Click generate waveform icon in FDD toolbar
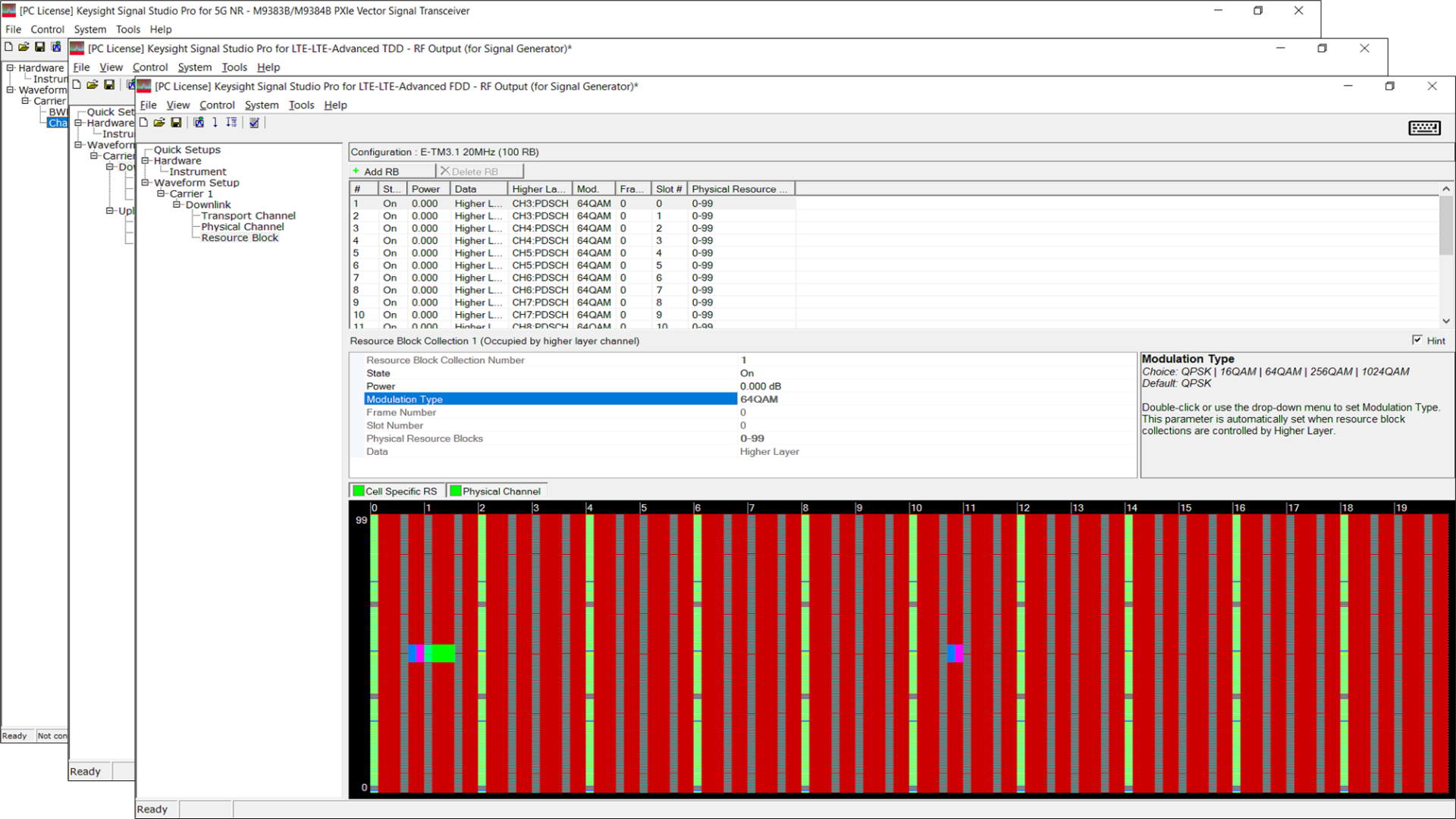 199,122
